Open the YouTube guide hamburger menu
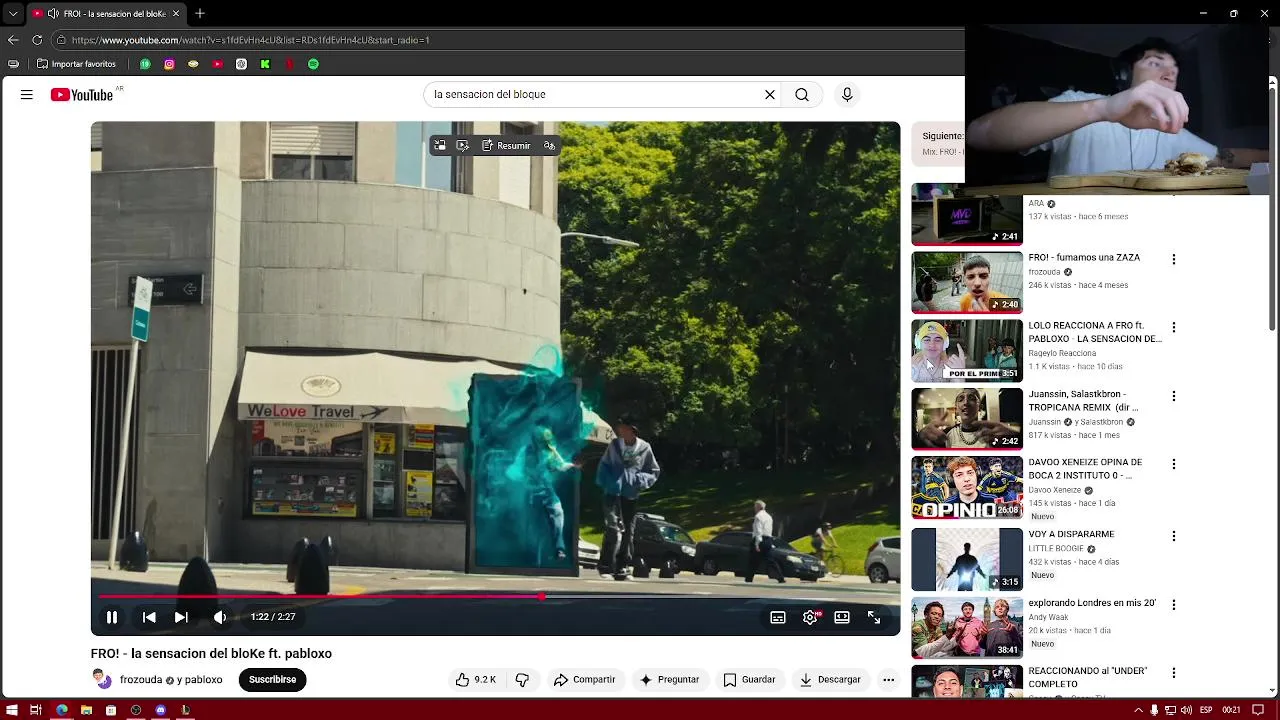 pyautogui.click(x=27, y=94)
